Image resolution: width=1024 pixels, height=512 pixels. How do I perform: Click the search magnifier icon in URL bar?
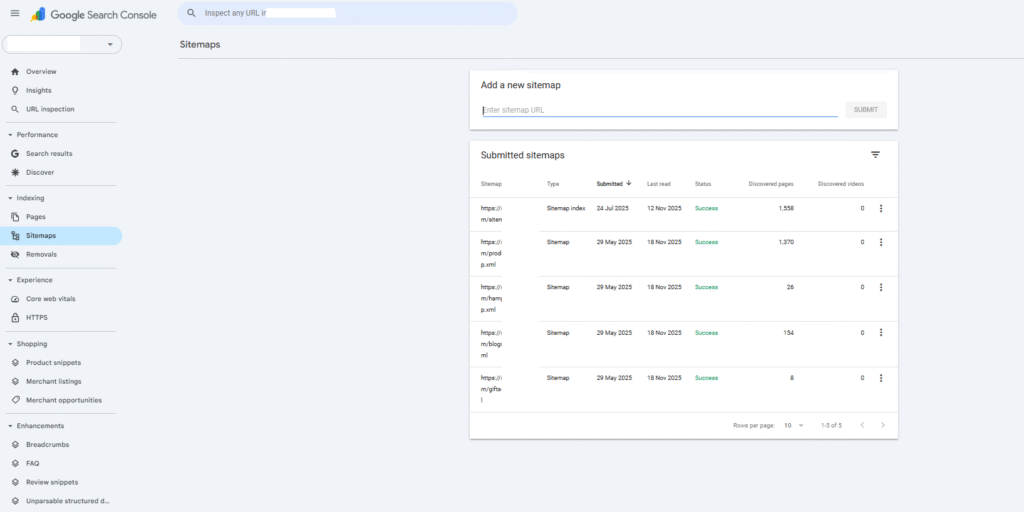[x=191, y=12]
